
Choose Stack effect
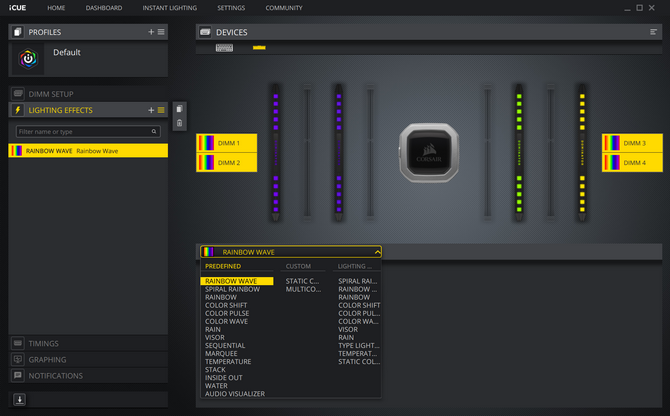(215, 370)
